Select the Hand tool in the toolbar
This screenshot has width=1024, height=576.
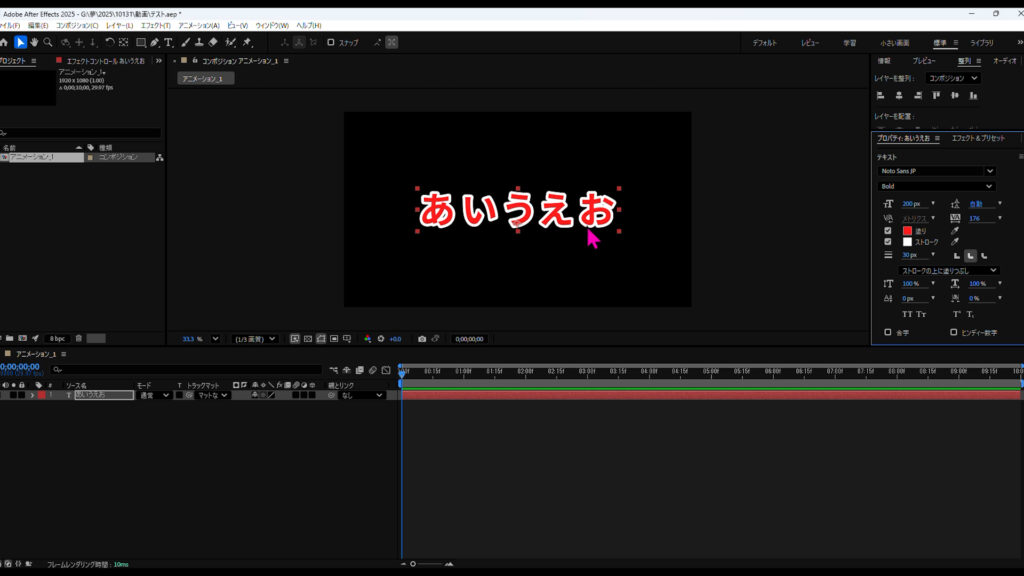pyautogui.click(x=34, y=42)
